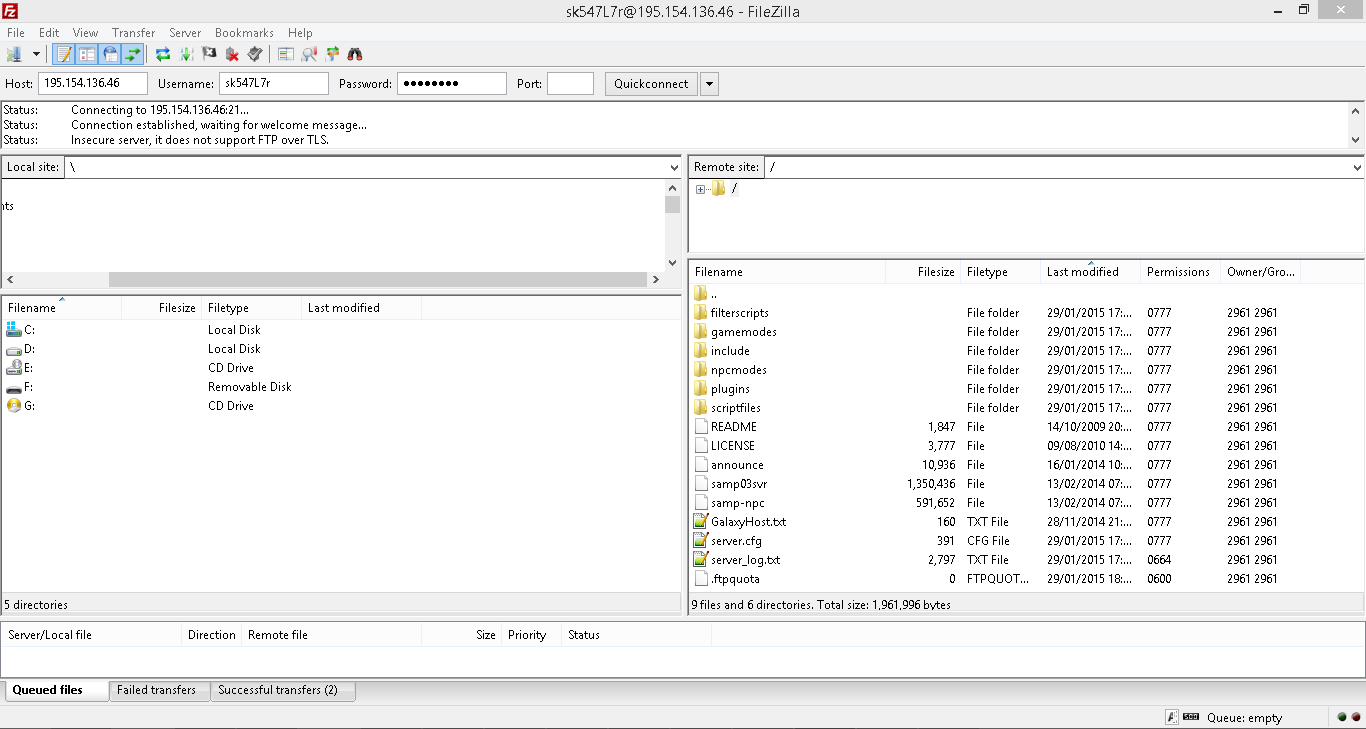Switch to the Failed transfers tab
This screenshot has height=729, width=1366.
point(160,690)
